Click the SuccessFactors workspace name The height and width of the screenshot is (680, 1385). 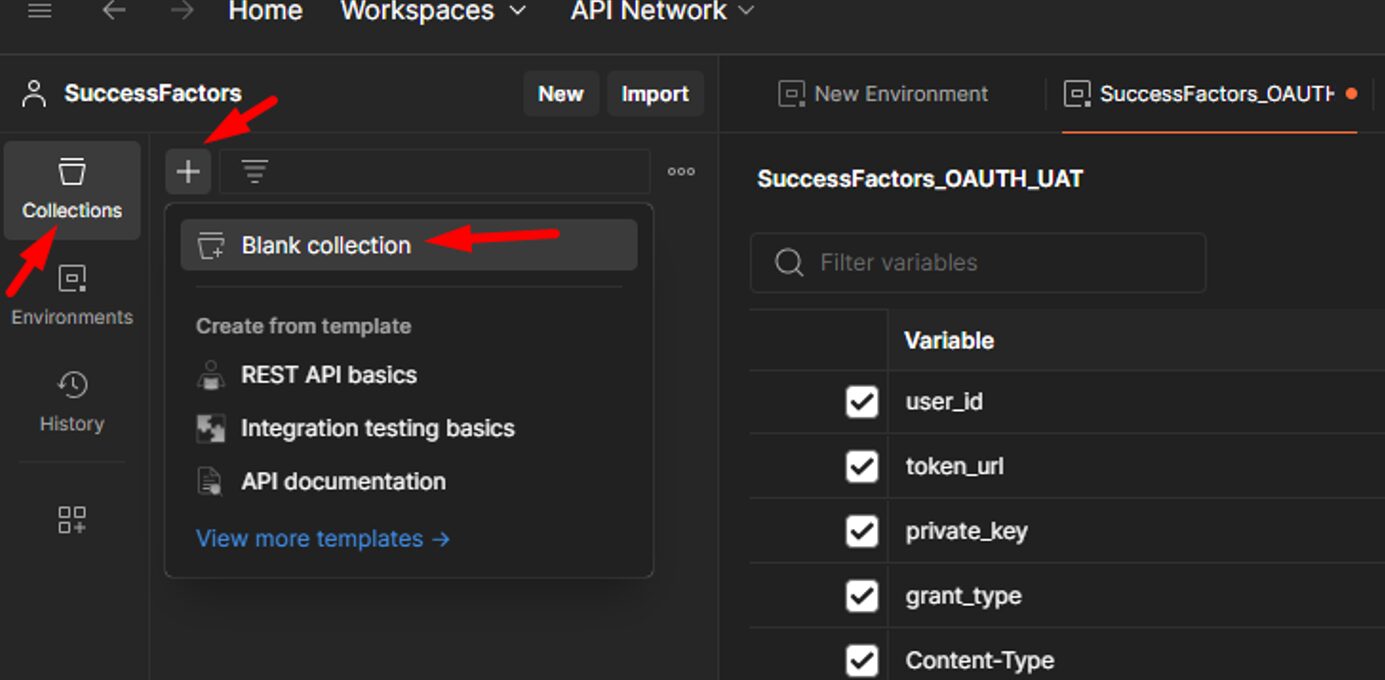pyautogui.click(x=153, y=93)
